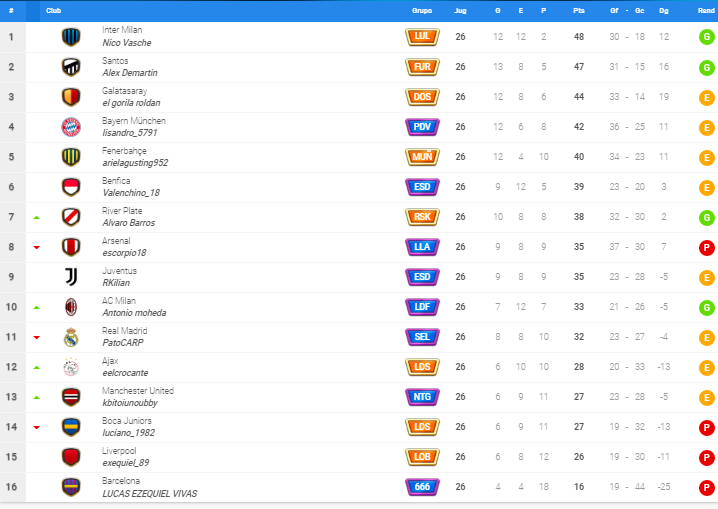Open manager Nico Vasche profile
This screenshot has width=718, height=509.
coord(127,43)
